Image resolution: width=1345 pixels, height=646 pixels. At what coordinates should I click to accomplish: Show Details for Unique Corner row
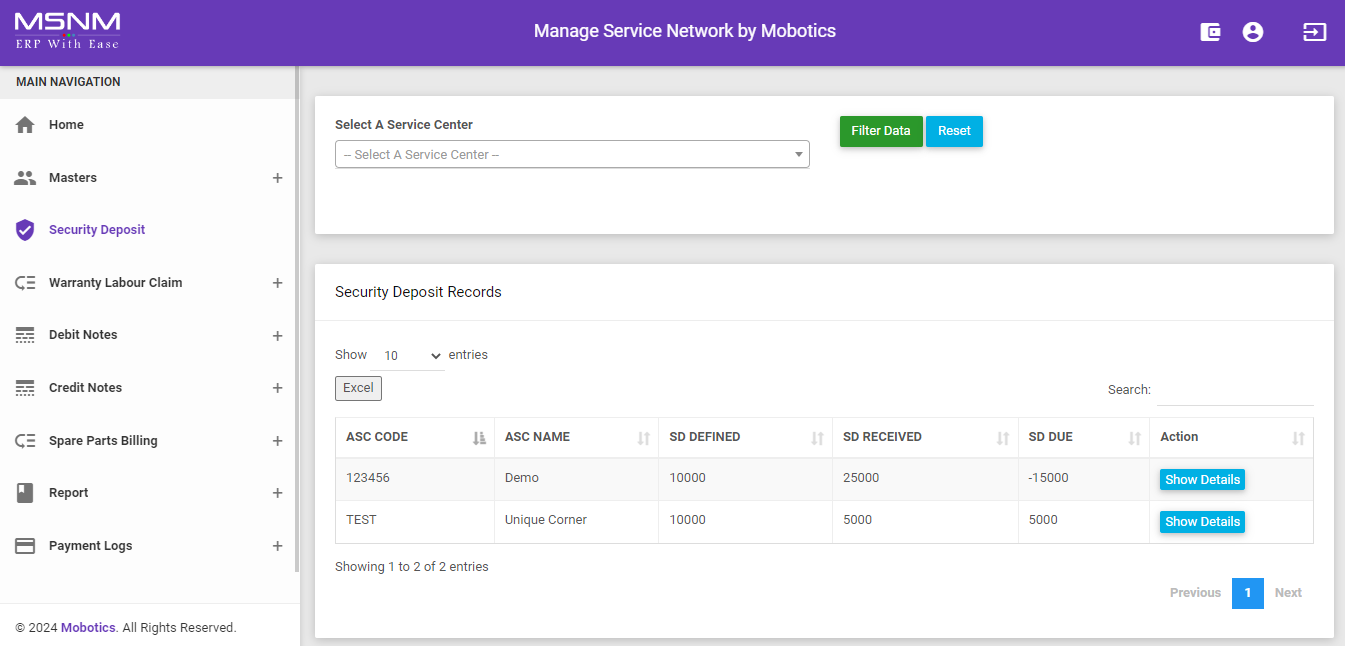(x=1202, y=522)
